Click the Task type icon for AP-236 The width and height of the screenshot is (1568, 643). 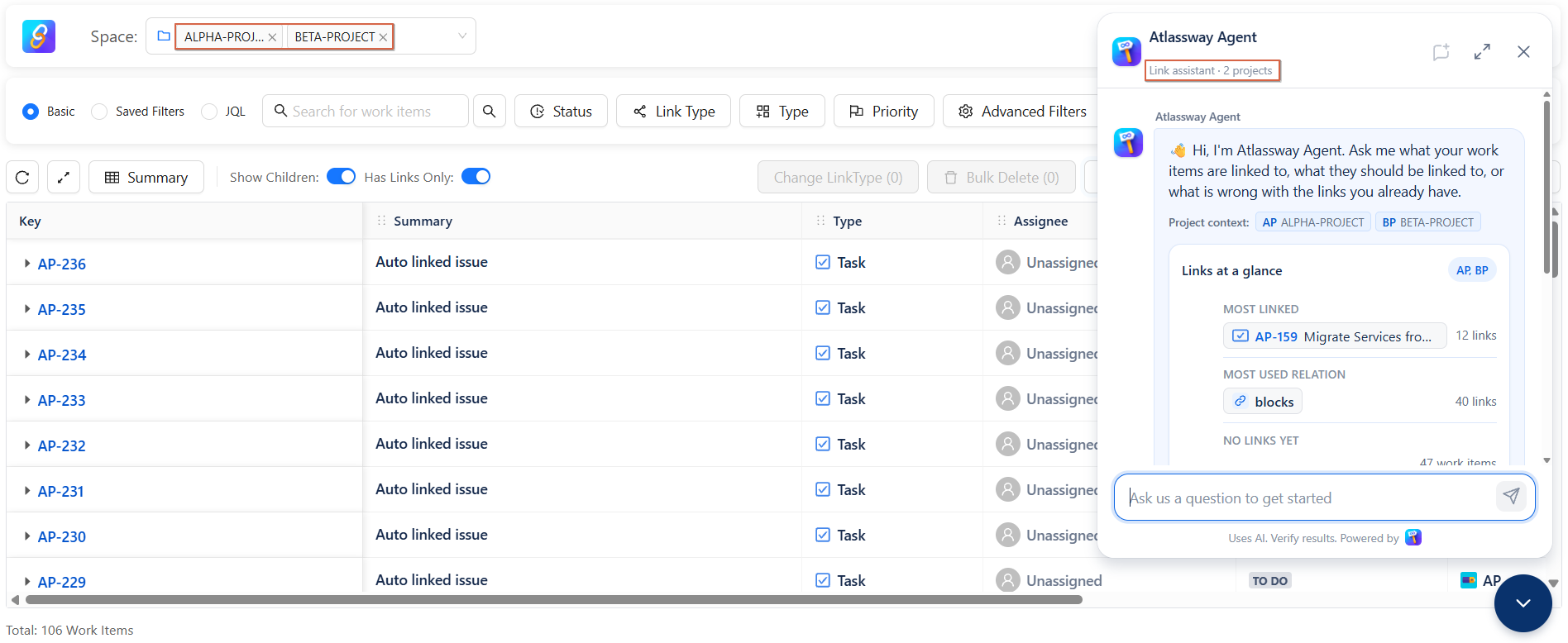[x=823, y=262]
